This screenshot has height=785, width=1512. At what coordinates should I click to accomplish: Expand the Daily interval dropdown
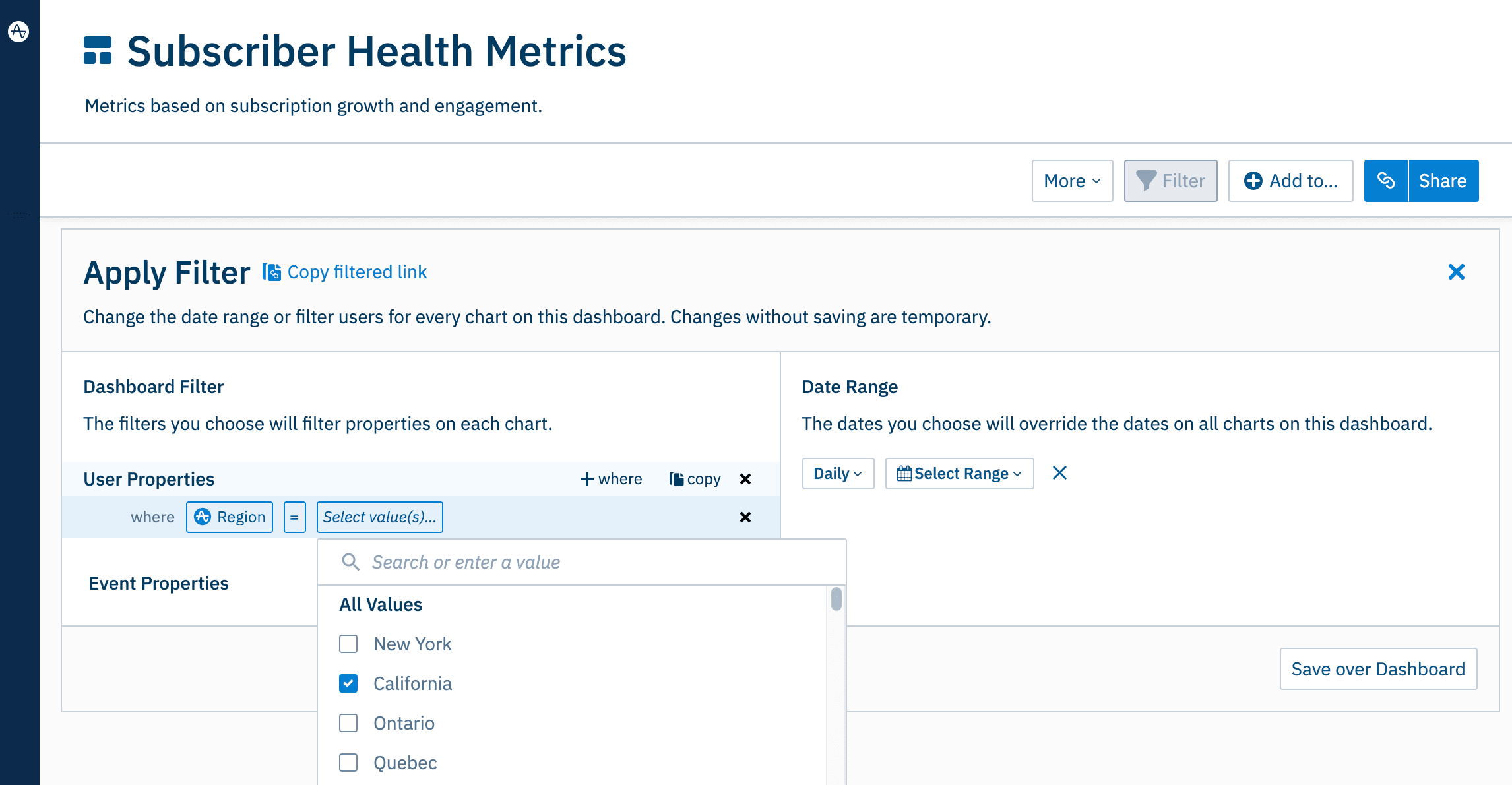(x=838, y=474)
